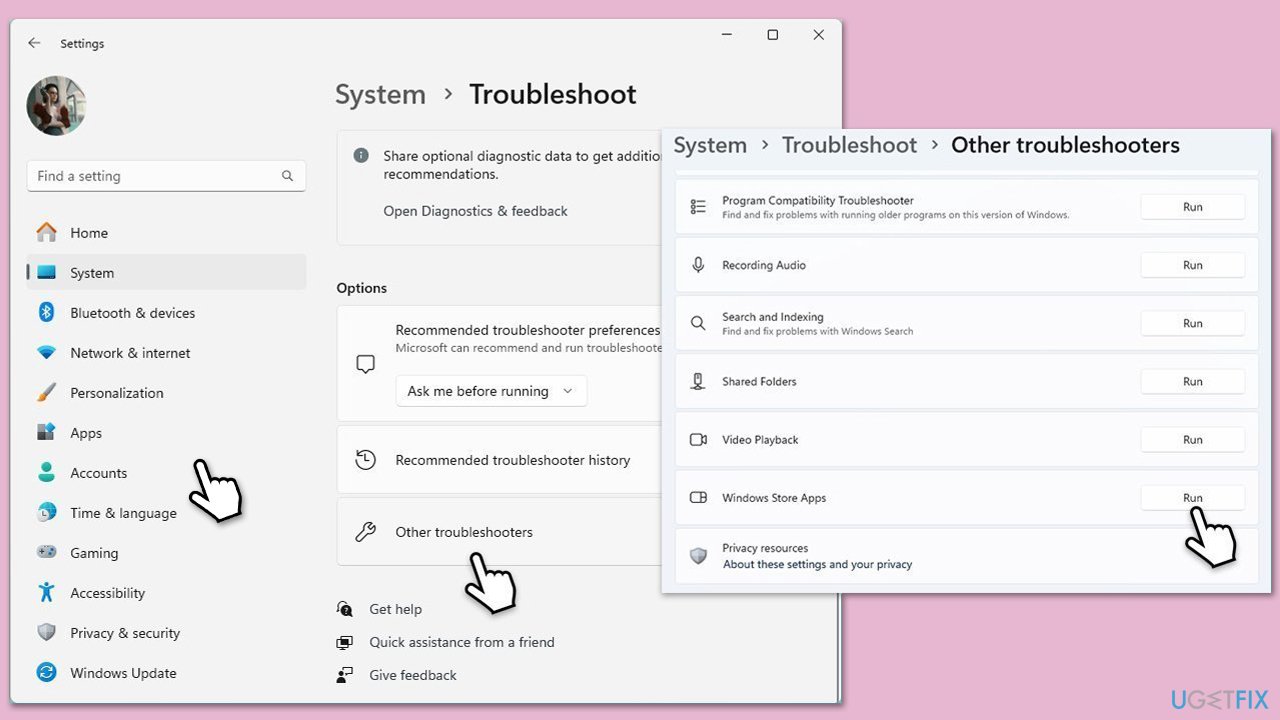The image size is (1280, 720).
Task: Click the Personalization paintbrush icon
Action: pyautogui.click(x=46, y=392)
